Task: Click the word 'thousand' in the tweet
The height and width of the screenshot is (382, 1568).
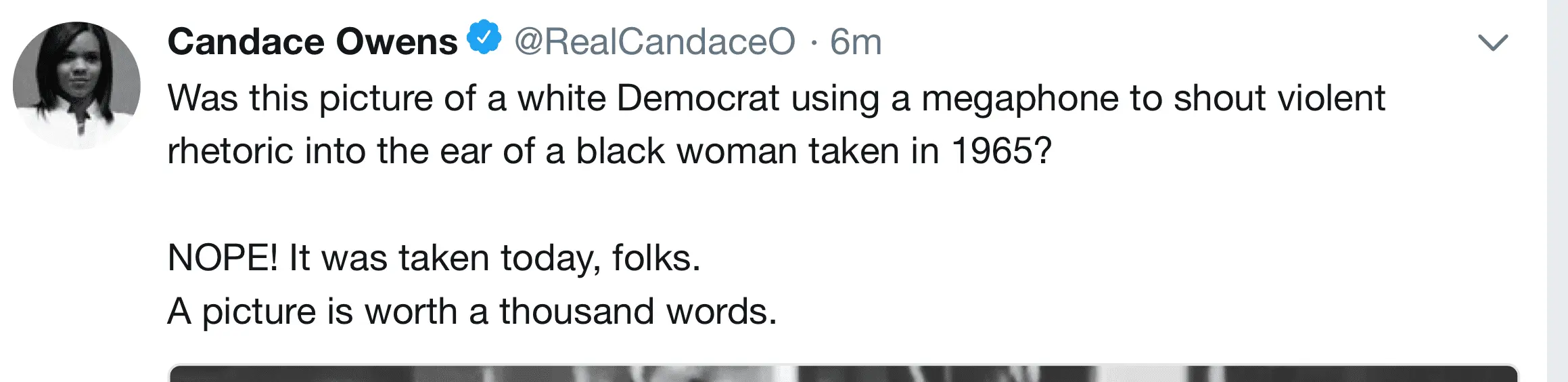Action: click(x=577, y=312)
